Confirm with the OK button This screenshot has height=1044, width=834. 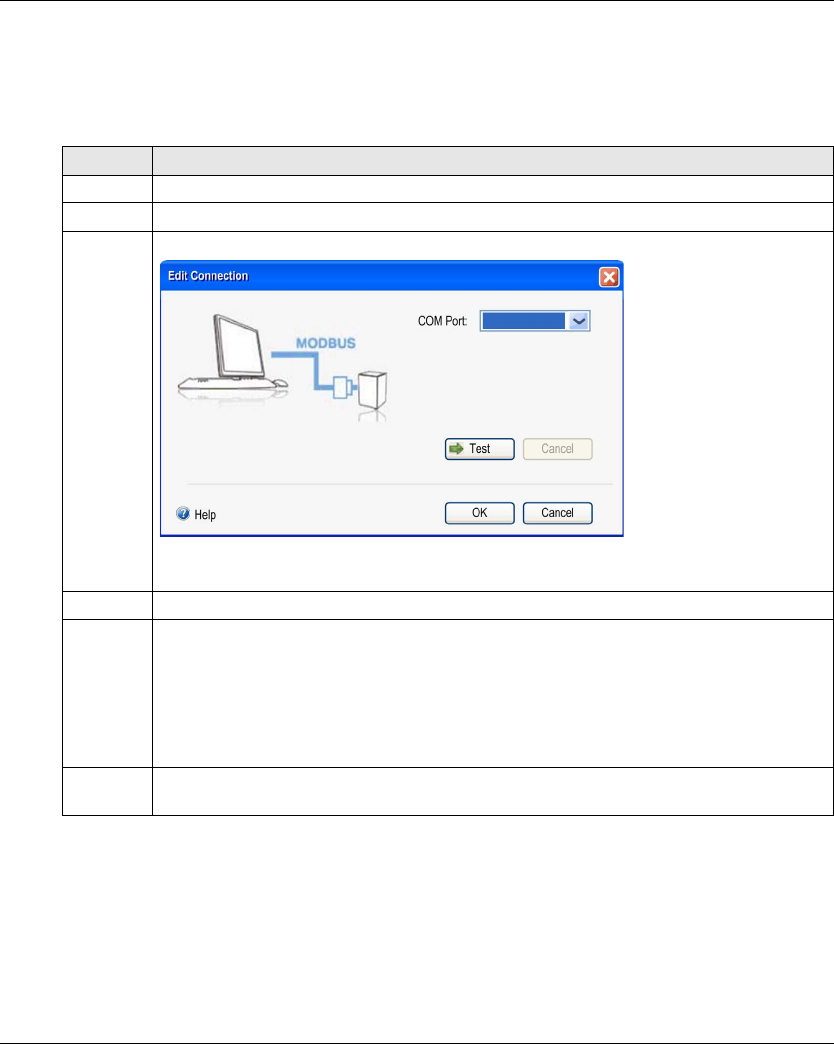479,513
